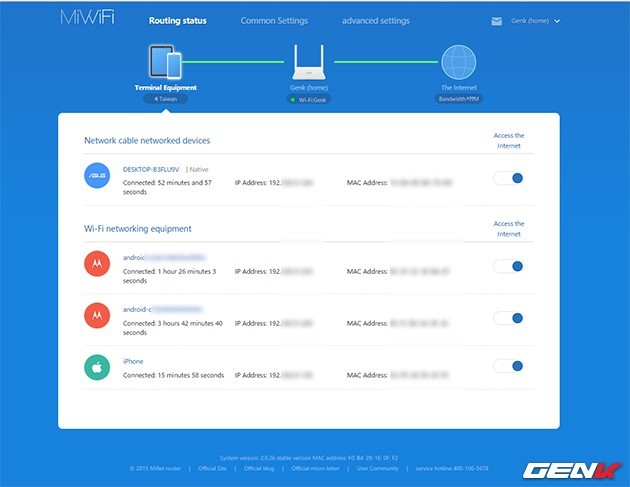Click the Genk (home) router label
Screen dimensions: 630x487
[309, 88]
